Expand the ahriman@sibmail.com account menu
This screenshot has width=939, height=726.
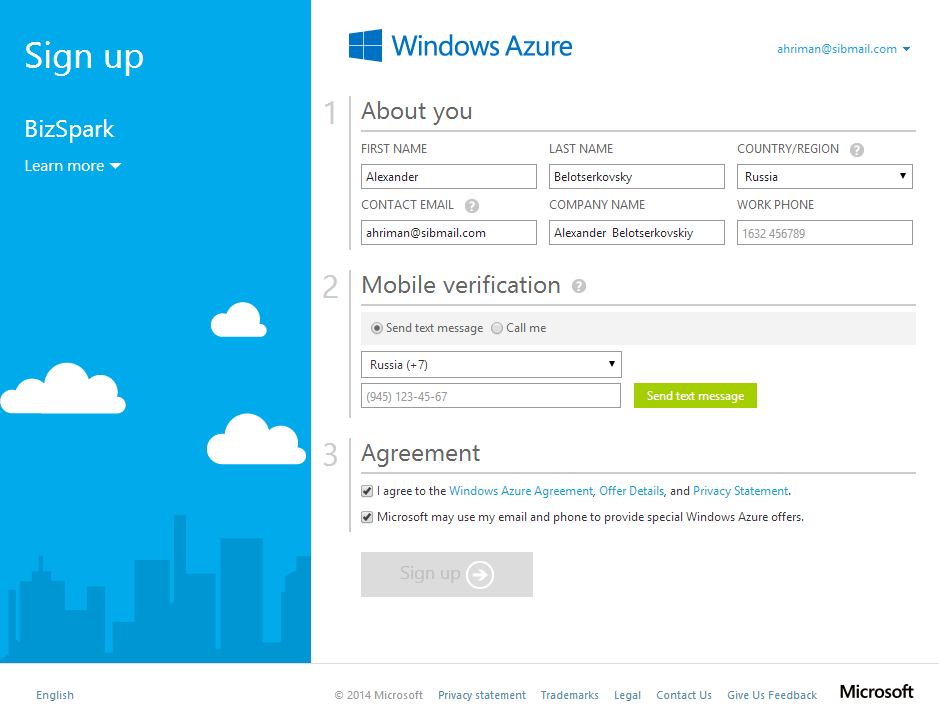click(843, 49)
